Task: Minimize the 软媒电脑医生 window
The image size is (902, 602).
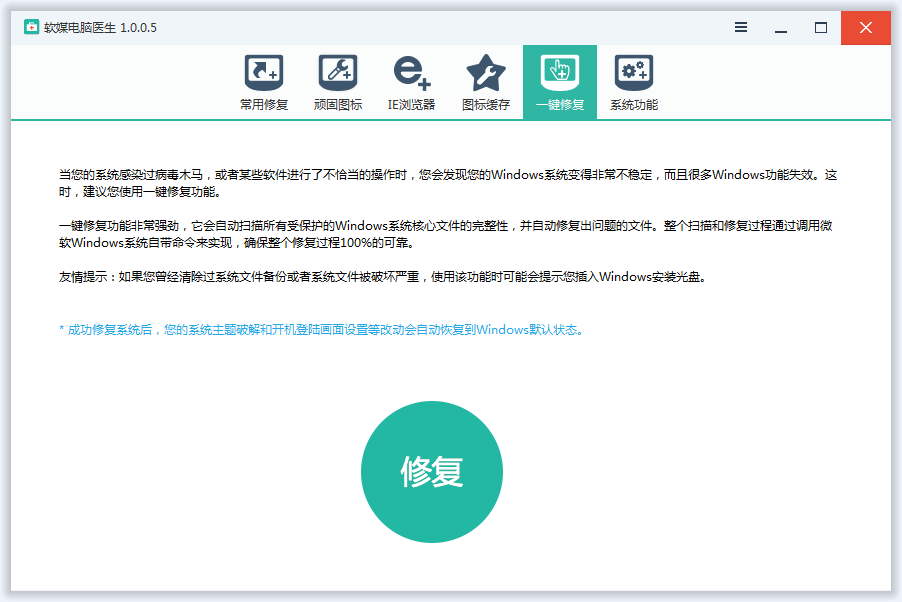Action: click(x=781, y=28)
